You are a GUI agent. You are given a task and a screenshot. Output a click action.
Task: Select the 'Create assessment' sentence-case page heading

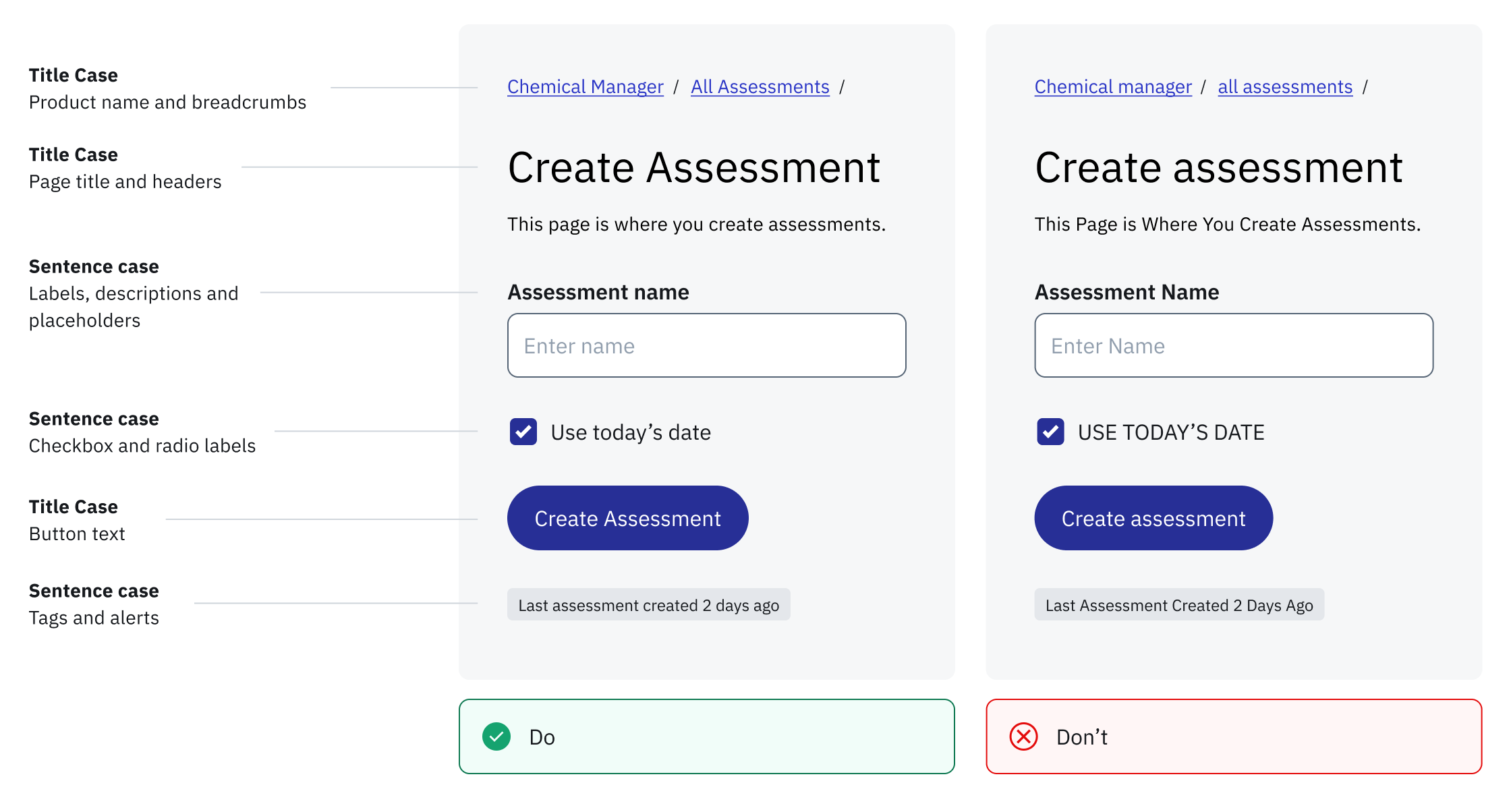pos(1218,167)
